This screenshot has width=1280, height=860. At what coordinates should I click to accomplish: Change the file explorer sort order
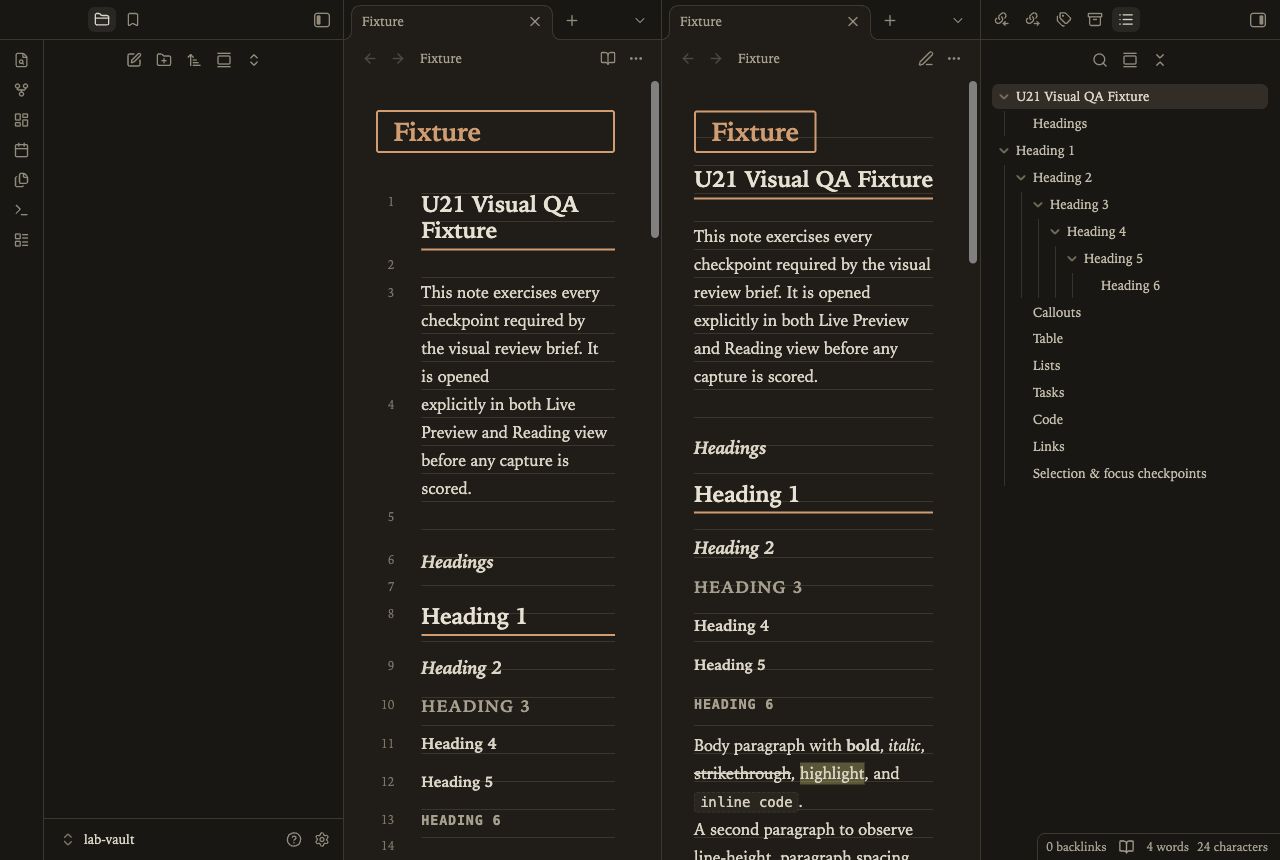tap(194, 60)
